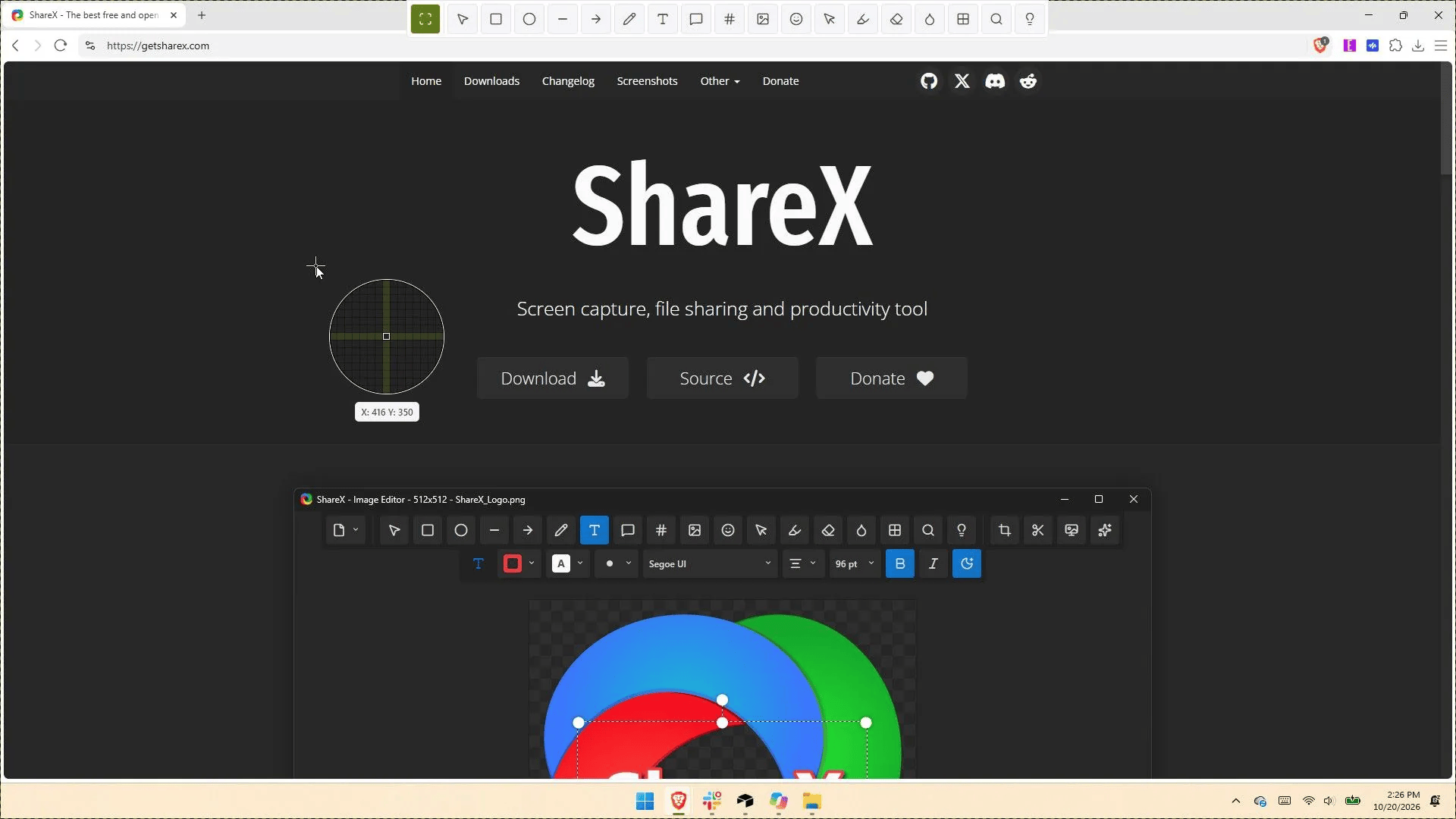Expand the arrow beside the red border color swatch
Screen dimensions: 1456x819
pos(532,563)
